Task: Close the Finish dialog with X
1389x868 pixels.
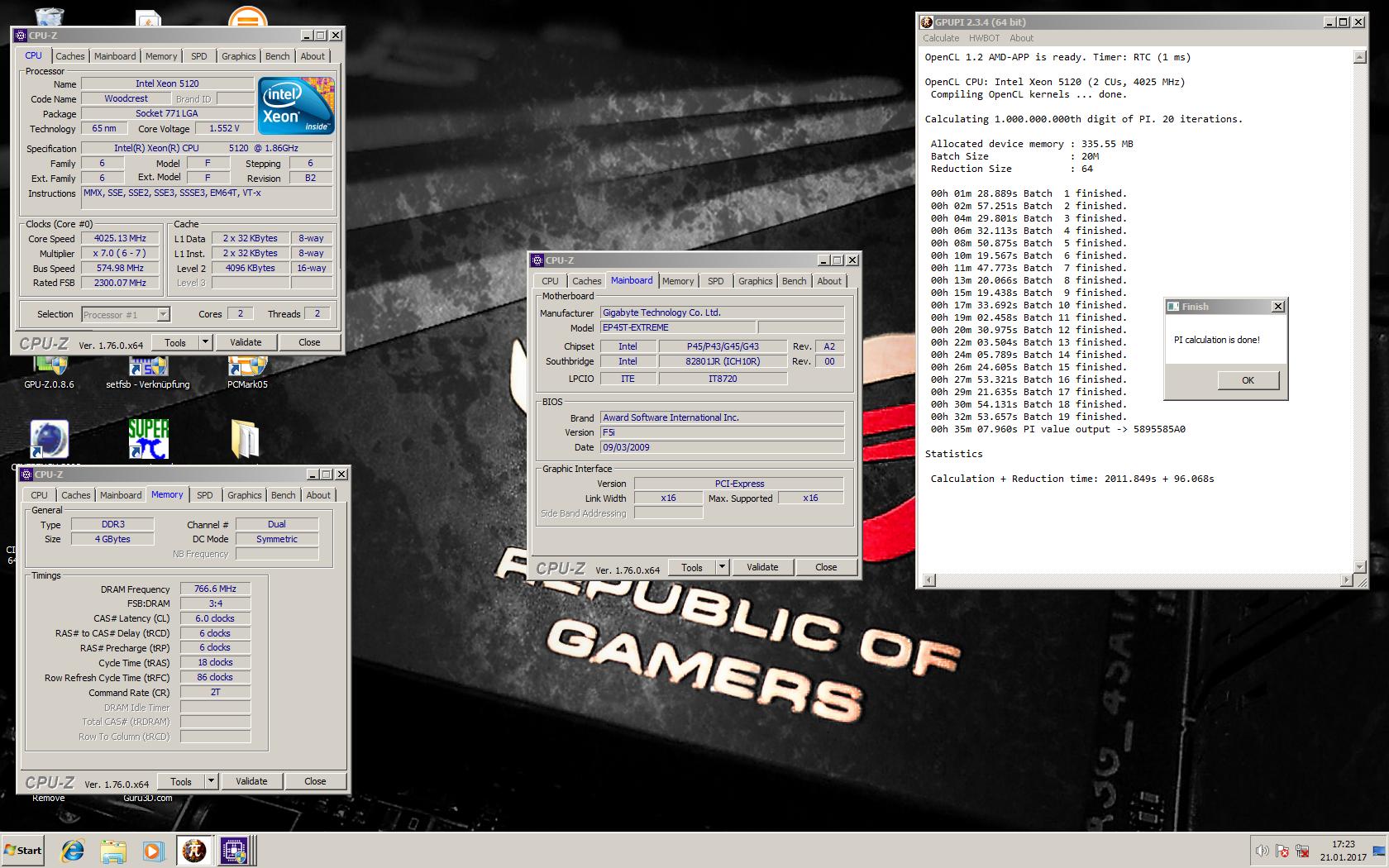Action: pos(1277,307)
